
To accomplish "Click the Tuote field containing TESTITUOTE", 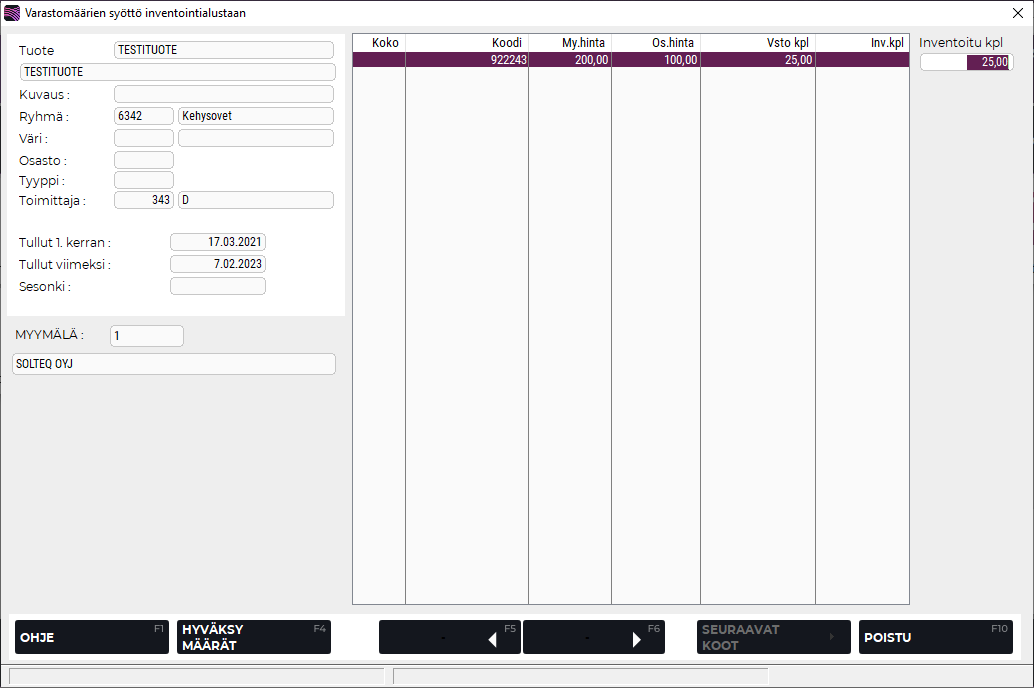I will tap(224, 50).
